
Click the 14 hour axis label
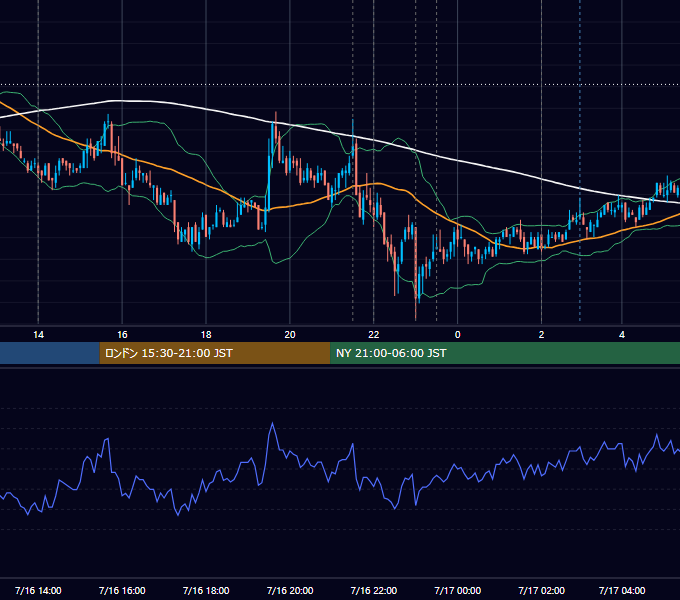click(38, 335)
